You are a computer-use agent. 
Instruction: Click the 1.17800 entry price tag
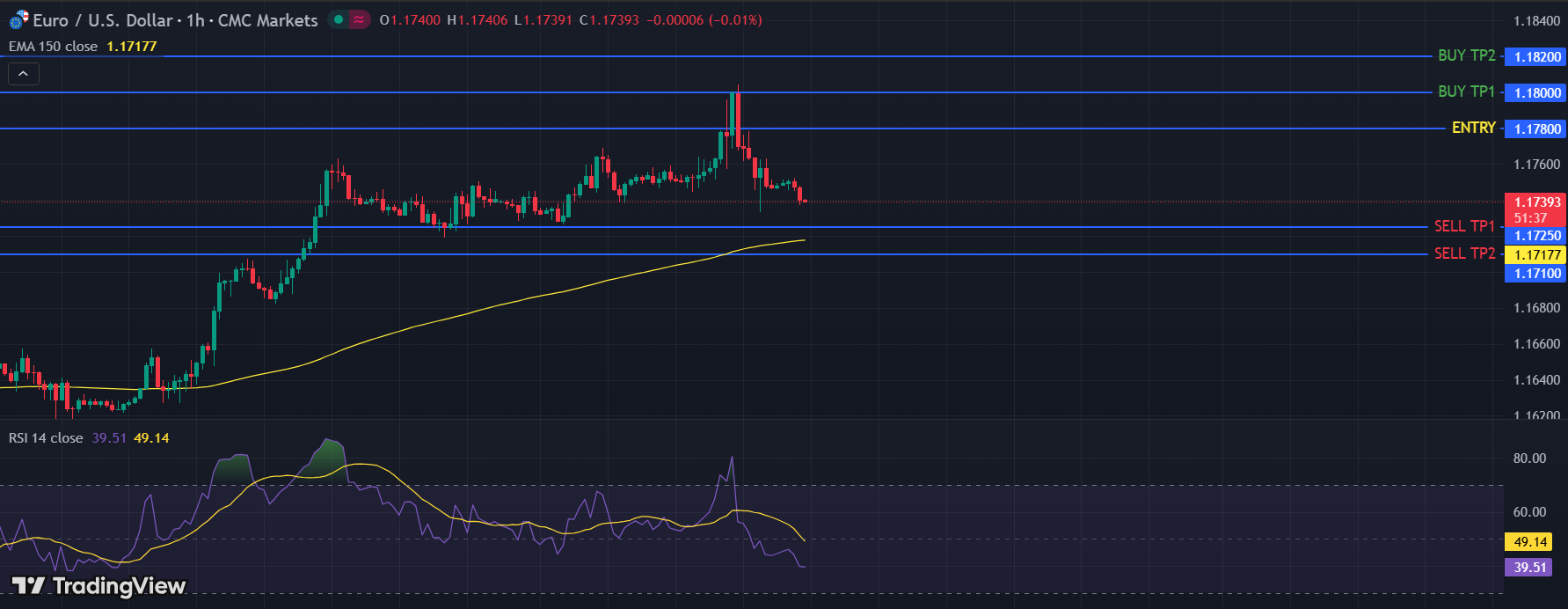[x=1536, y=129]
